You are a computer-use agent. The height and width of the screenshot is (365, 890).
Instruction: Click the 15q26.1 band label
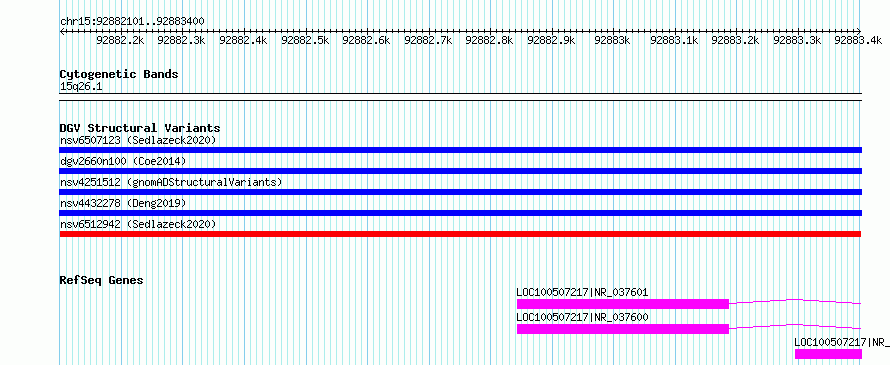point(81,87)
